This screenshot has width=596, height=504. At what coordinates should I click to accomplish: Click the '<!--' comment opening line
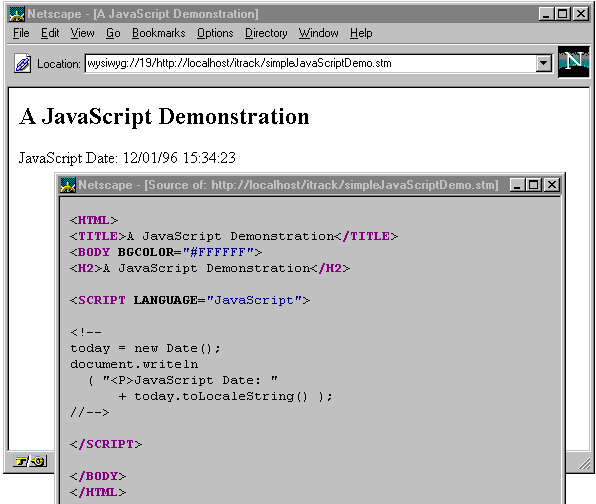pyautogui.click(x=86, y=332)
